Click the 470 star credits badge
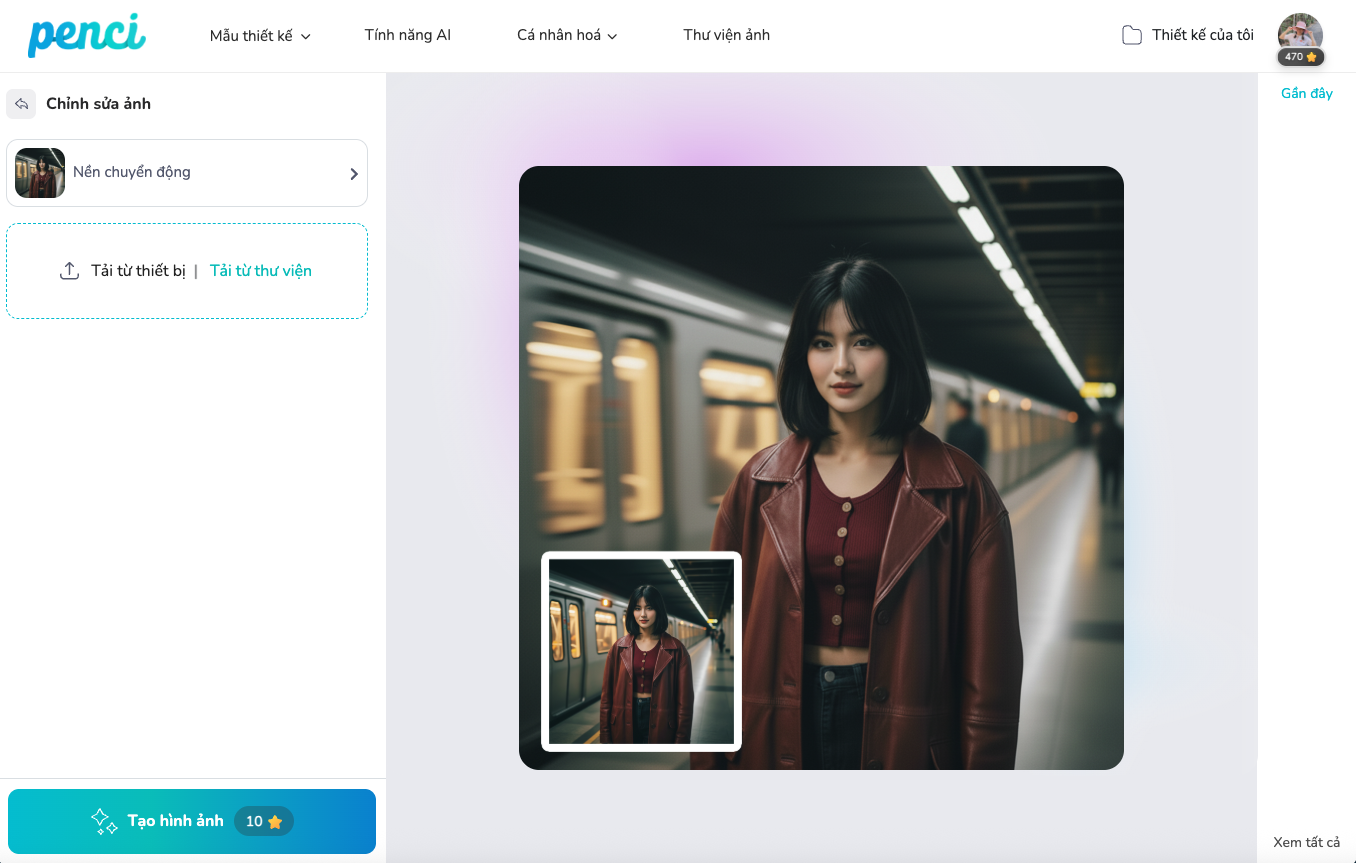Viewport: 1356px width, 863px height. click(x=1300, y=57)
